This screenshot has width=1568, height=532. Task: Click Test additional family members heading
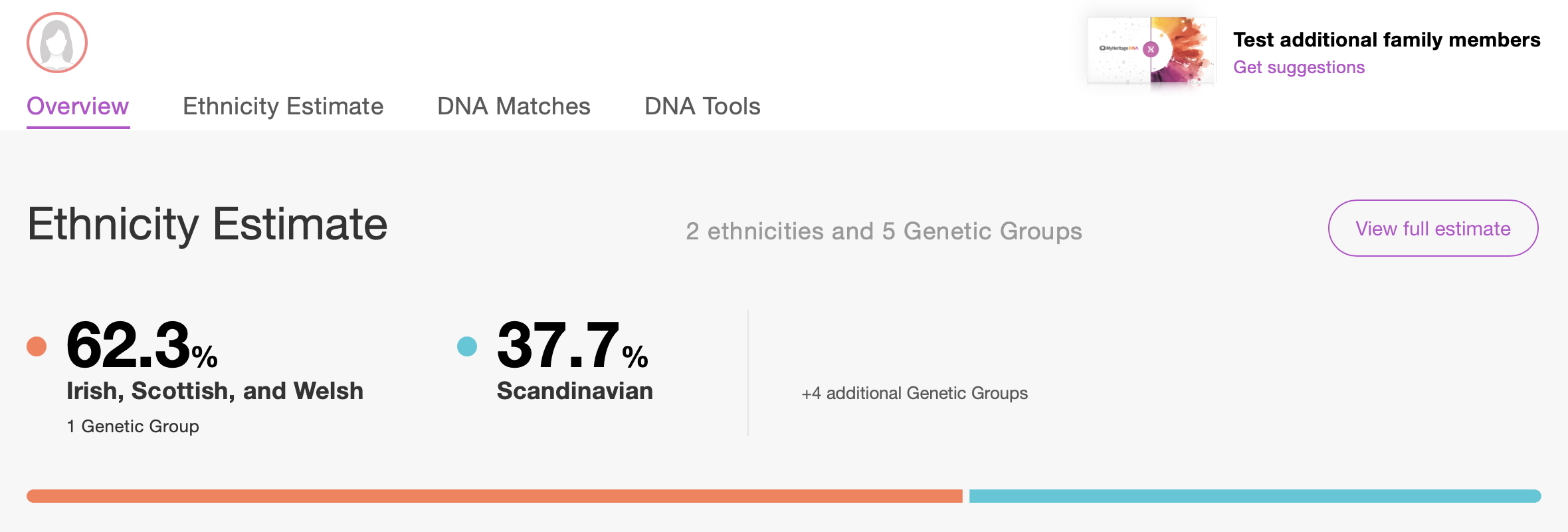pyautogui.click(x=1387, y=40)
